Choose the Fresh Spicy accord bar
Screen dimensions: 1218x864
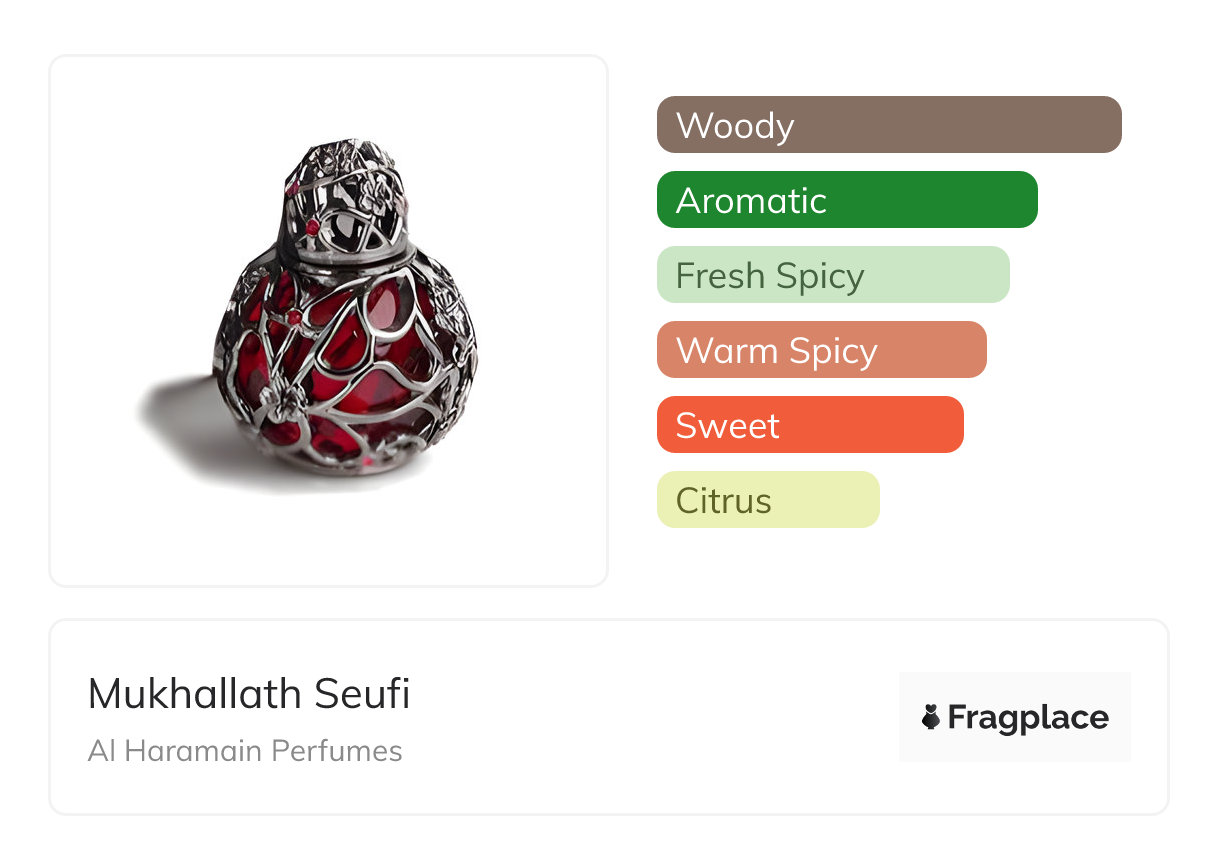point(833,275)
